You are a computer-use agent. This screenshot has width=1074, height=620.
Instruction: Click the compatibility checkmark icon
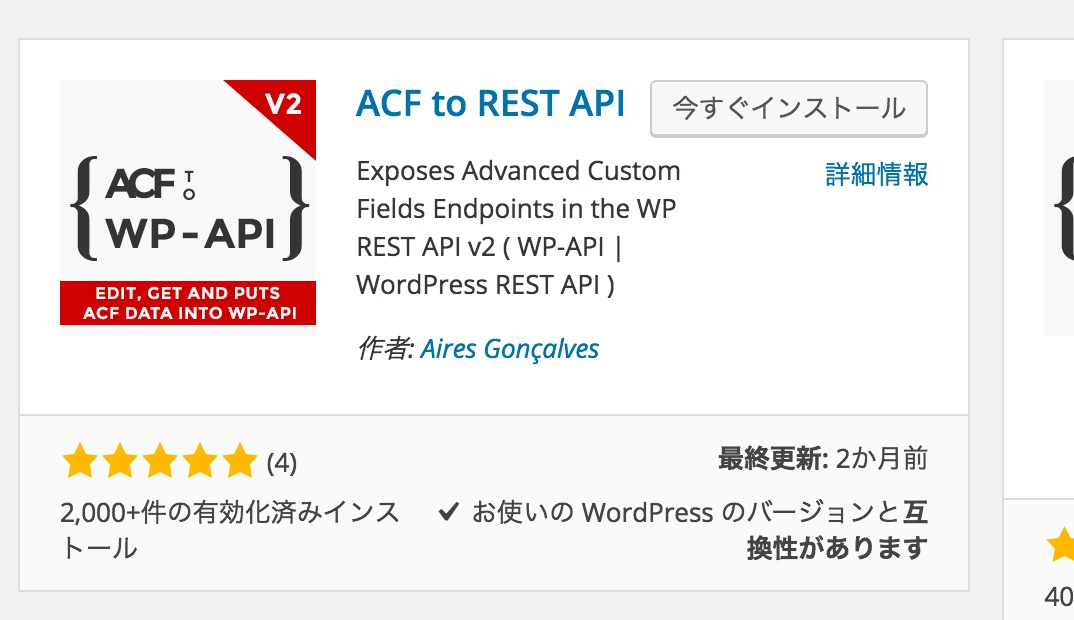click(449, 511)
